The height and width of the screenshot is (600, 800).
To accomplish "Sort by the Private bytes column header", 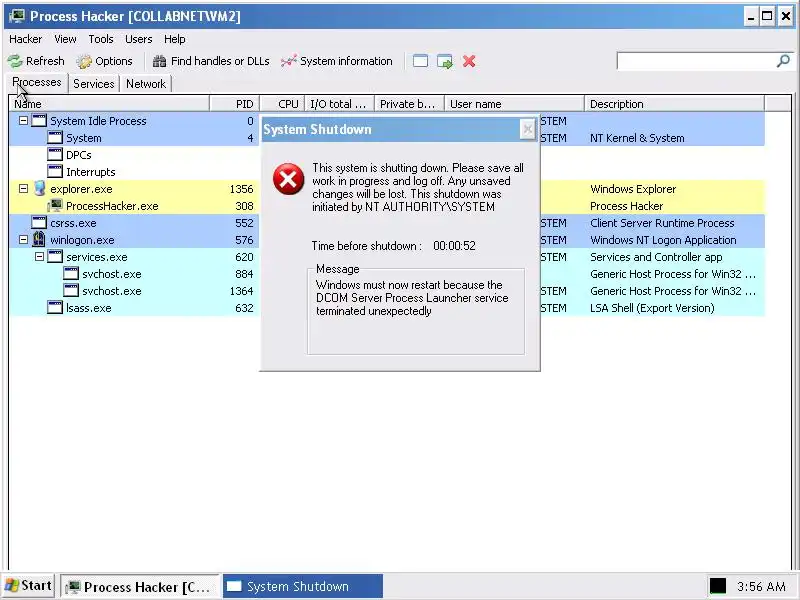I will pyautogui.click(x=409, y=104).
